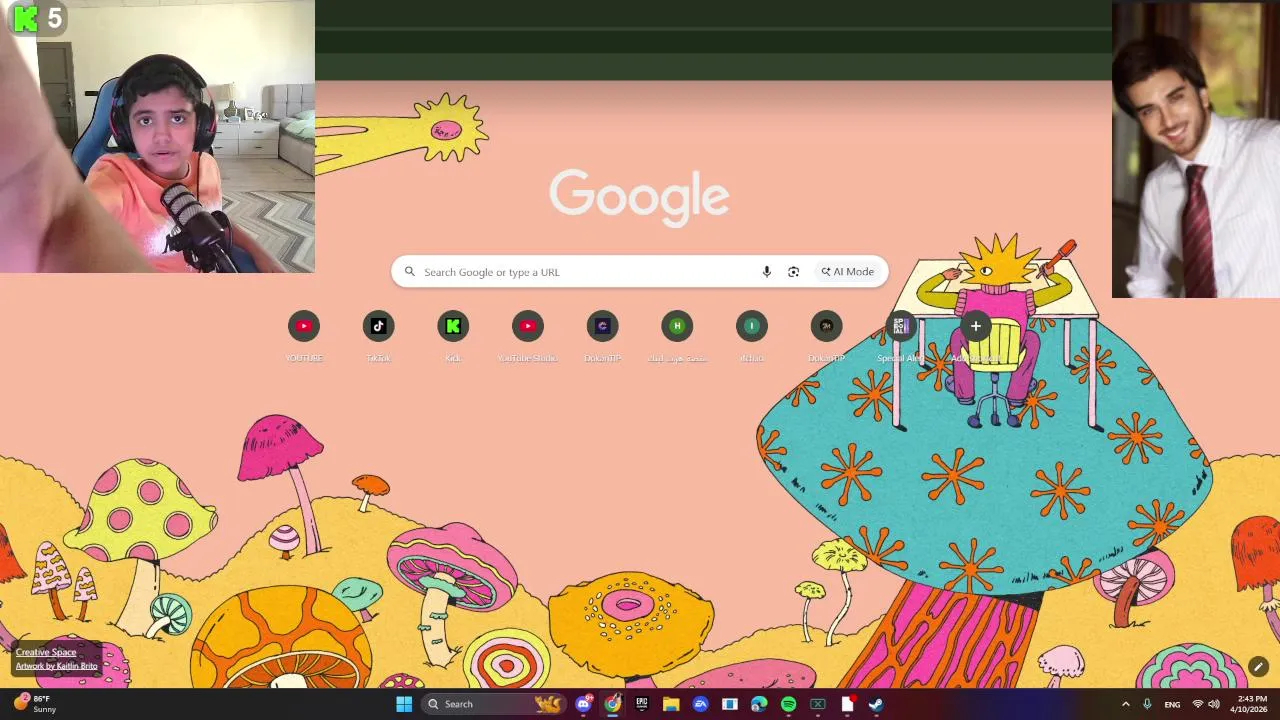Open the Kick shortcut tile
Viewport: 1280px width, 720px height.
tap(453, 336)
